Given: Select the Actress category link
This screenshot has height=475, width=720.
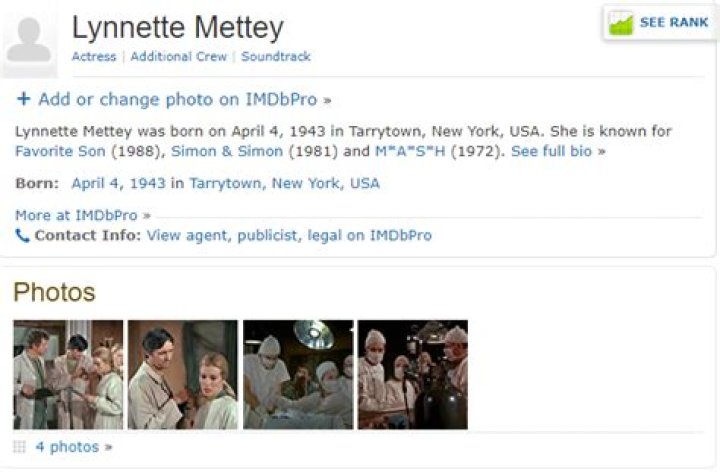Looking at the screenshot, I should 94,57.
